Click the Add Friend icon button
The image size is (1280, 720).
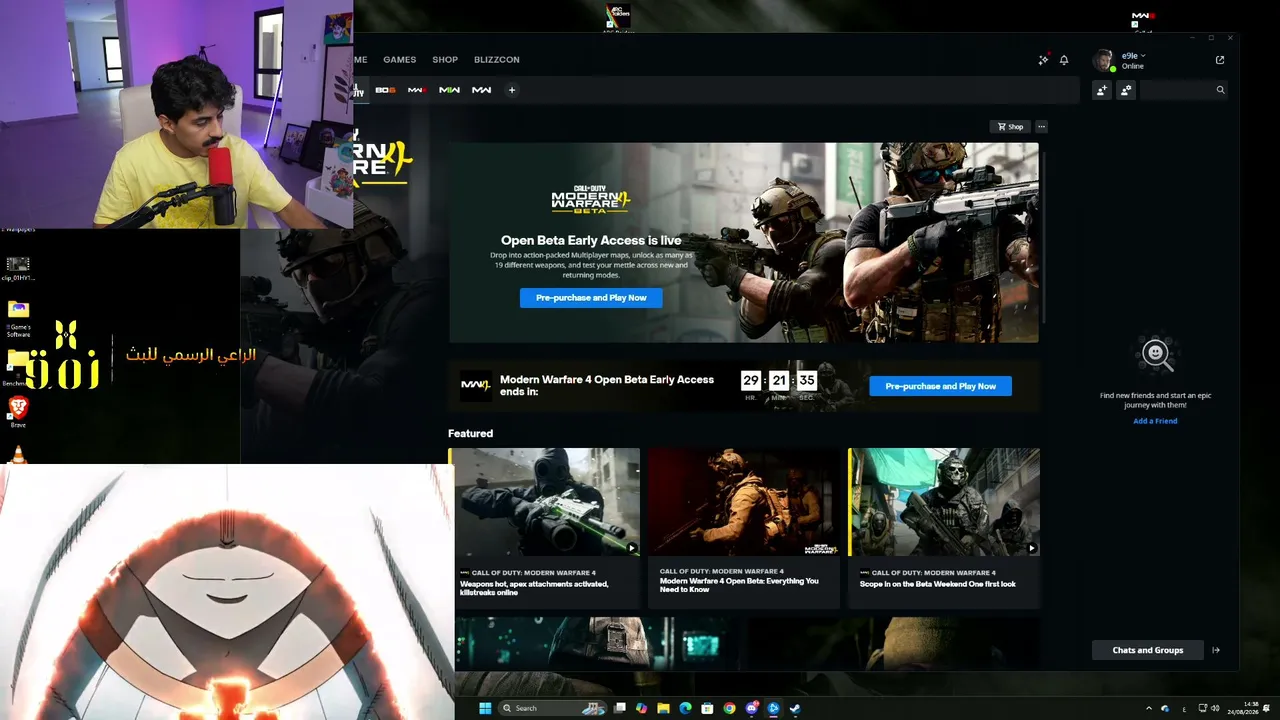1102,90
